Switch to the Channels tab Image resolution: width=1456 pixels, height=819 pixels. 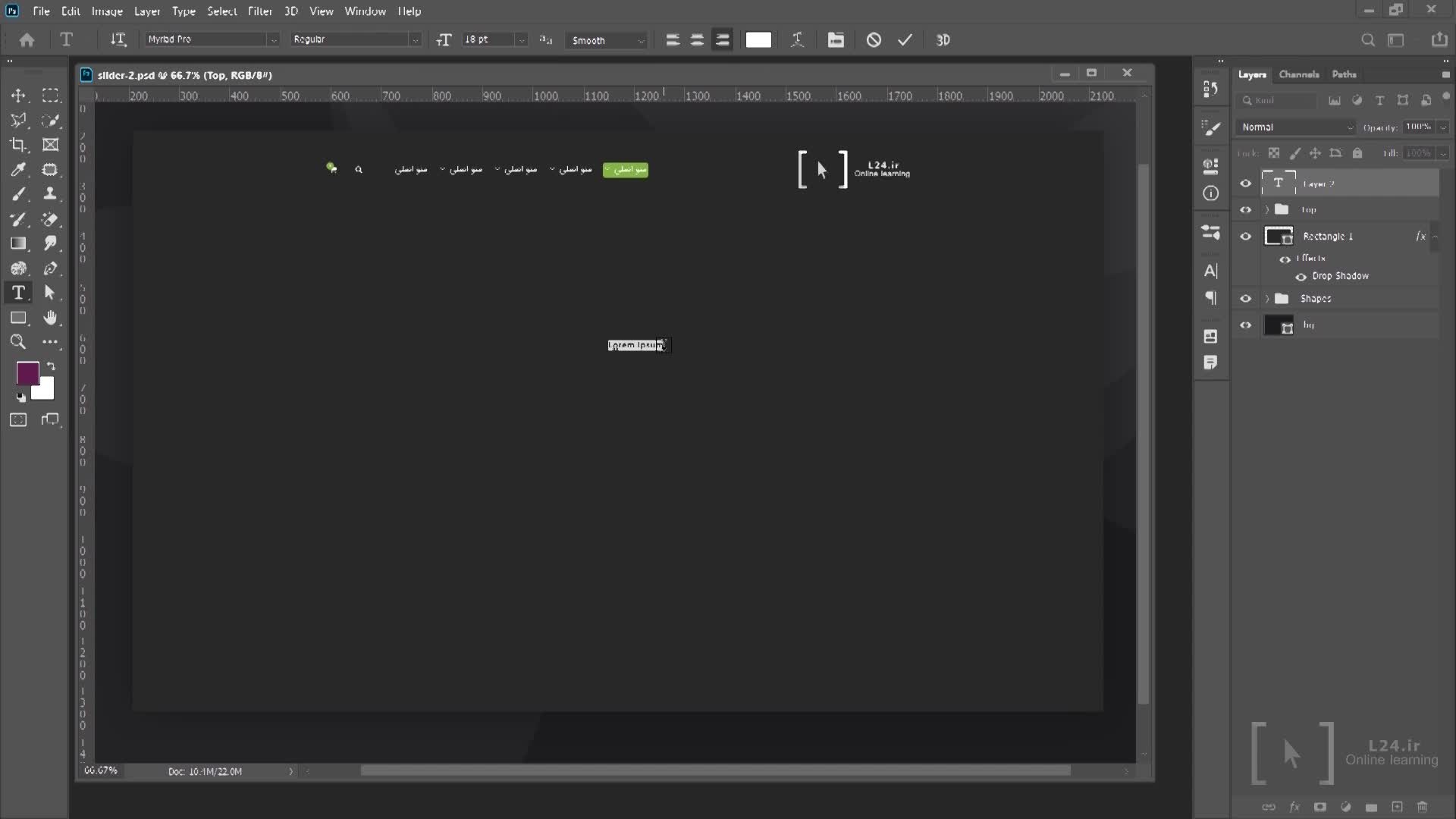1298,74
